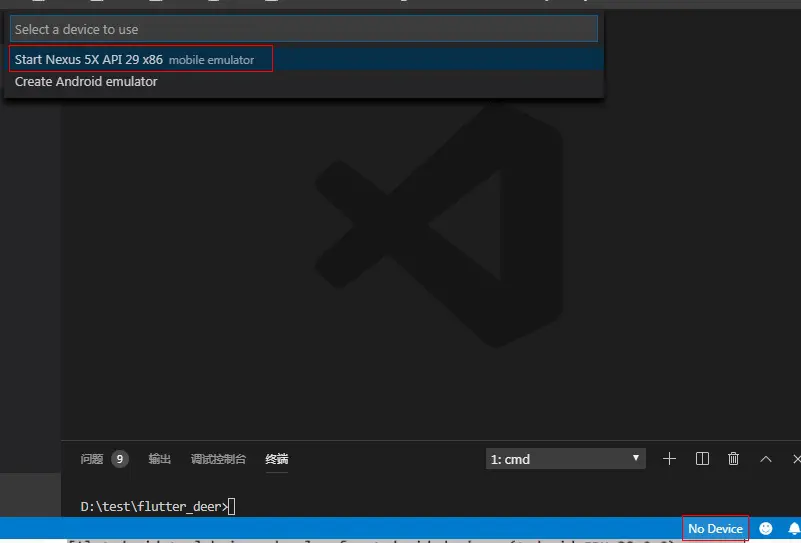Image resolution: width=801 pixels, height=543 pixels.
Task: Maximize panel with up chevron
Action: [765, 459]
